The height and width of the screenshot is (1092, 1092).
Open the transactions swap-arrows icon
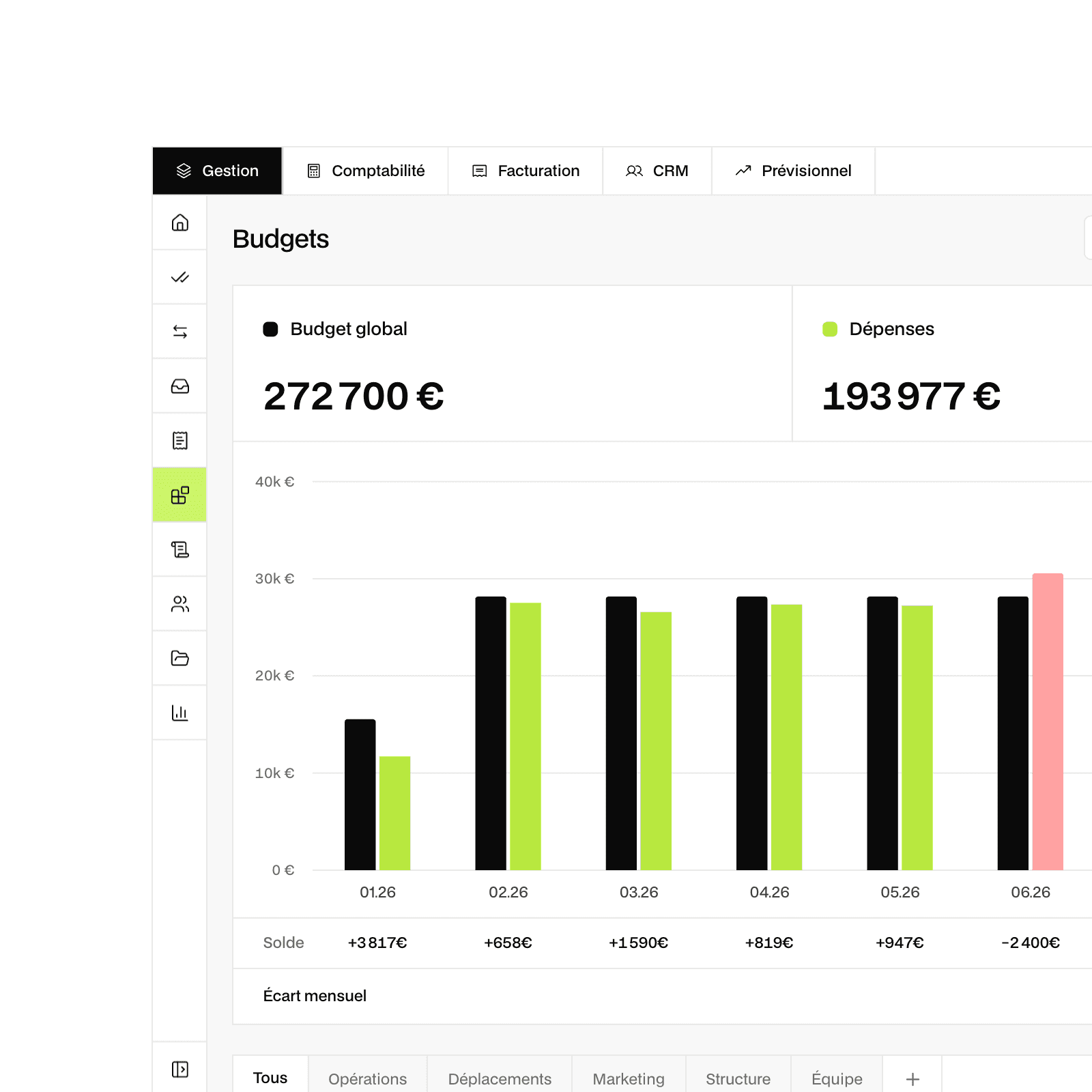coord(179,332)
